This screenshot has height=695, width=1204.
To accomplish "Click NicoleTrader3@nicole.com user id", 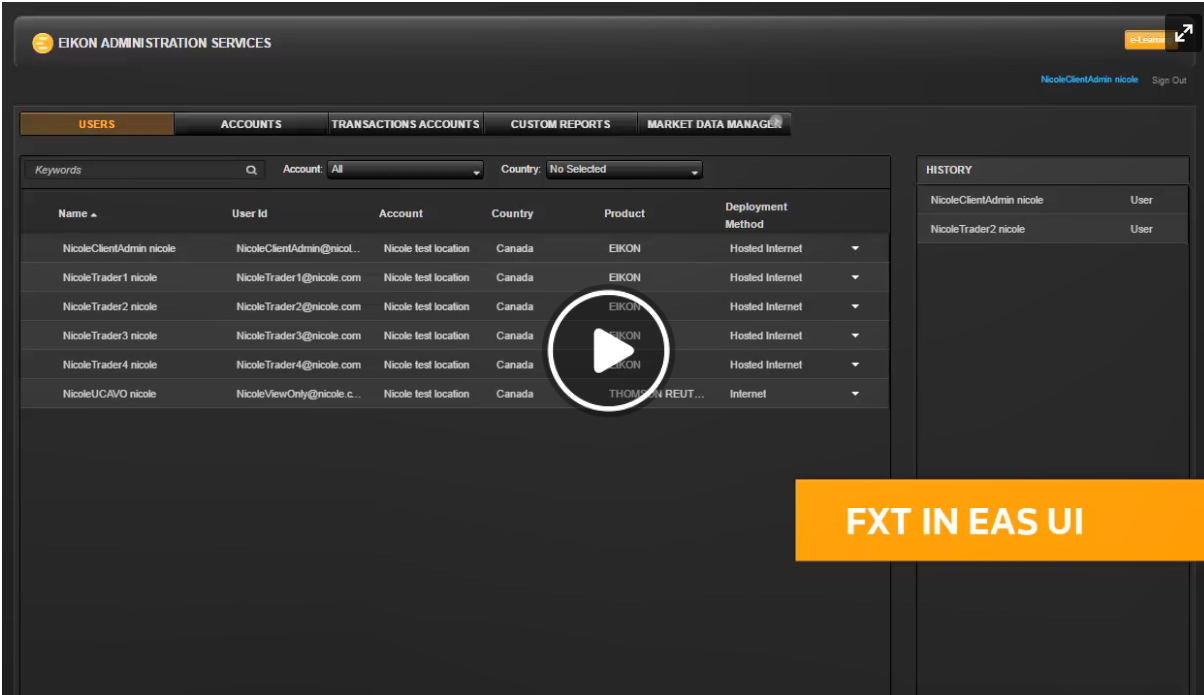I will point(298,335).
